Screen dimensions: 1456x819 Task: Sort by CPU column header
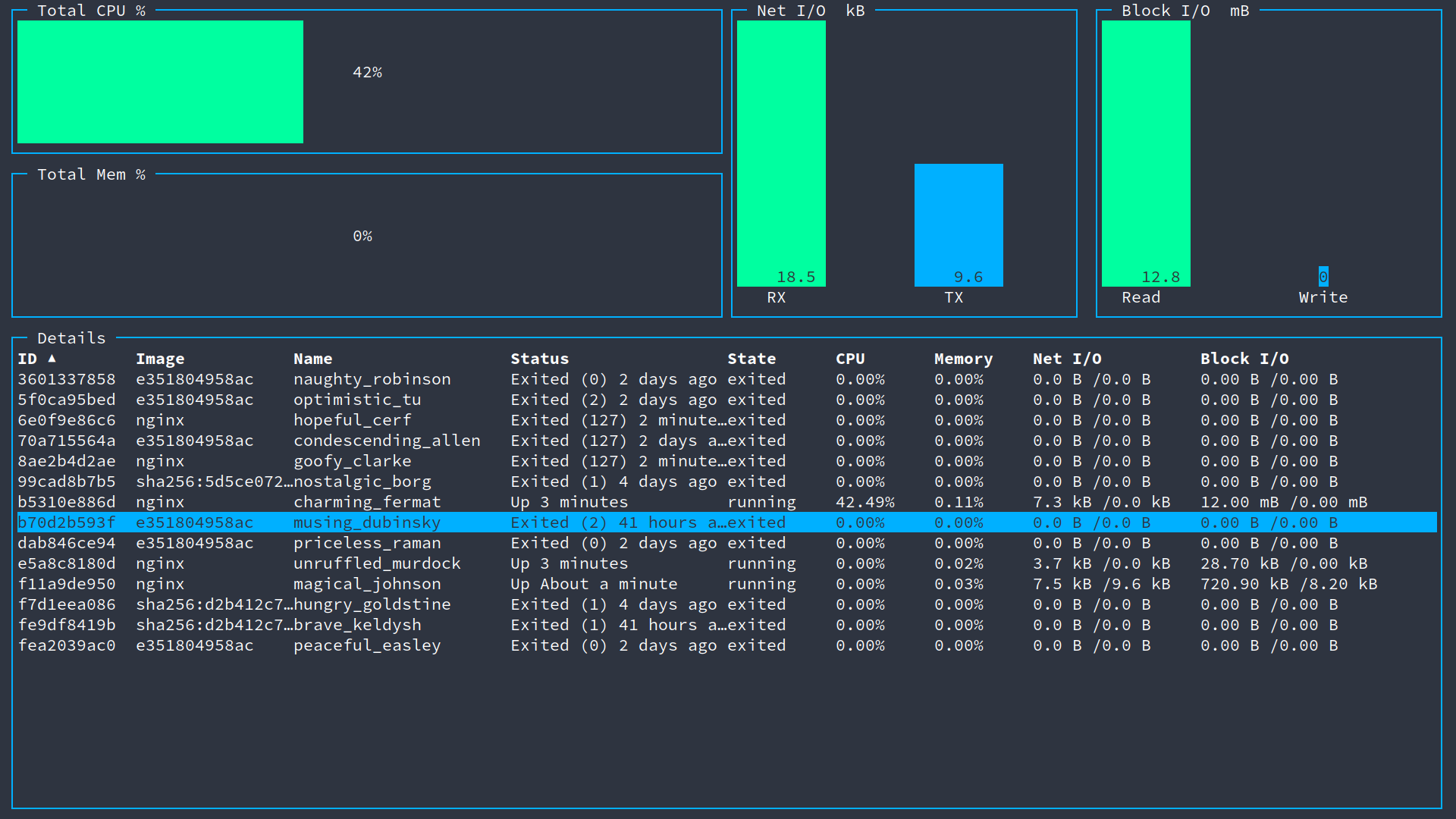click(x=850, y=359)
